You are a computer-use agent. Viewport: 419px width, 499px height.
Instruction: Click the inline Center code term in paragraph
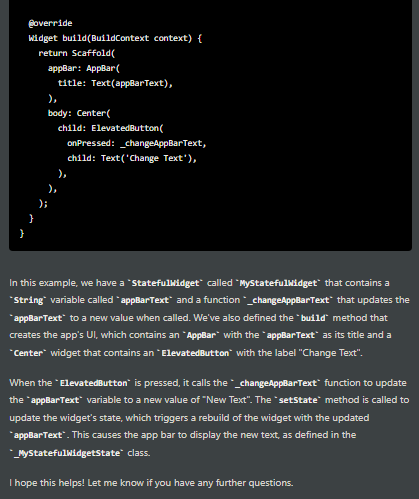click(28, 353)
